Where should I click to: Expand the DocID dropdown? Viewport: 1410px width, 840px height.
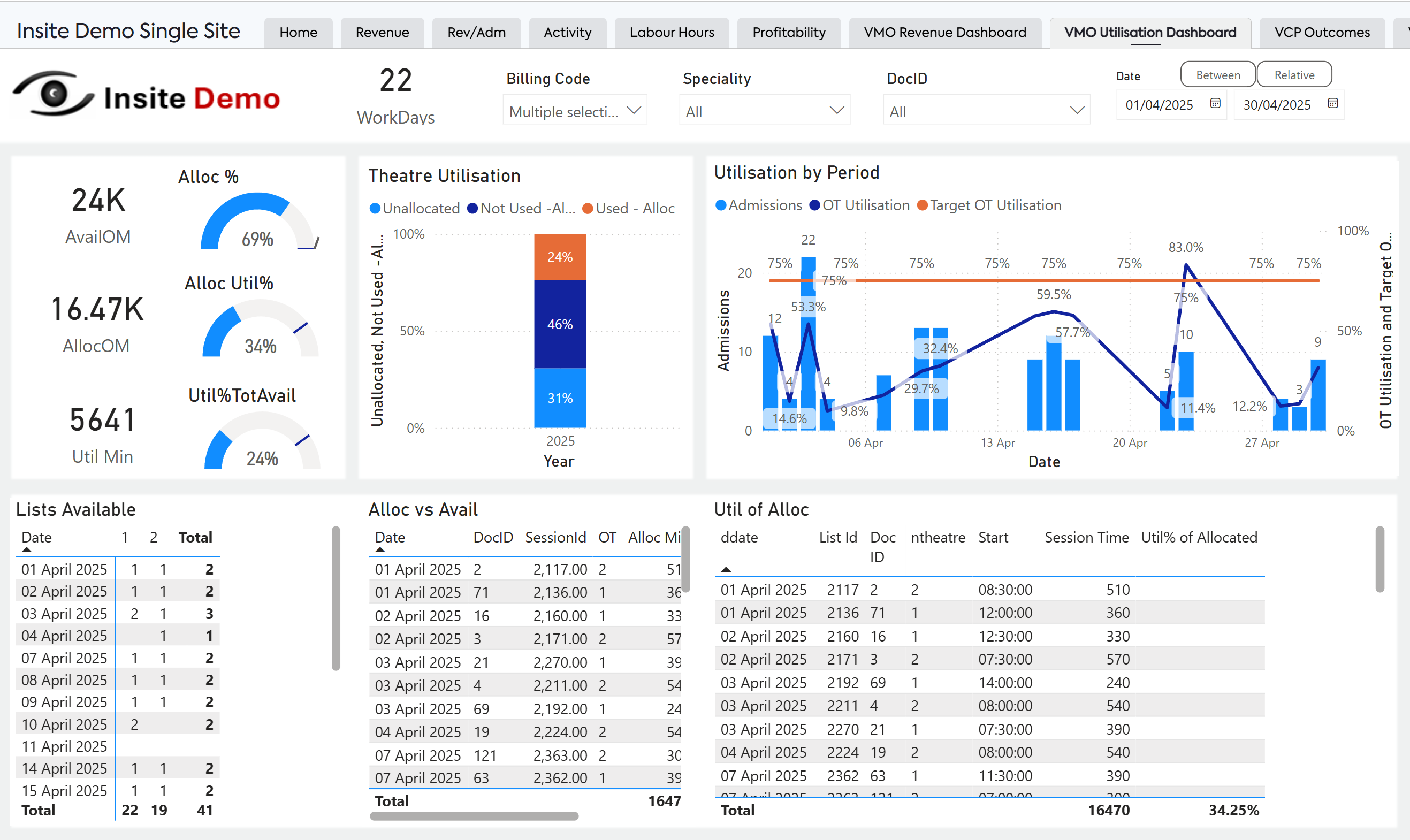click(1077, 110)
